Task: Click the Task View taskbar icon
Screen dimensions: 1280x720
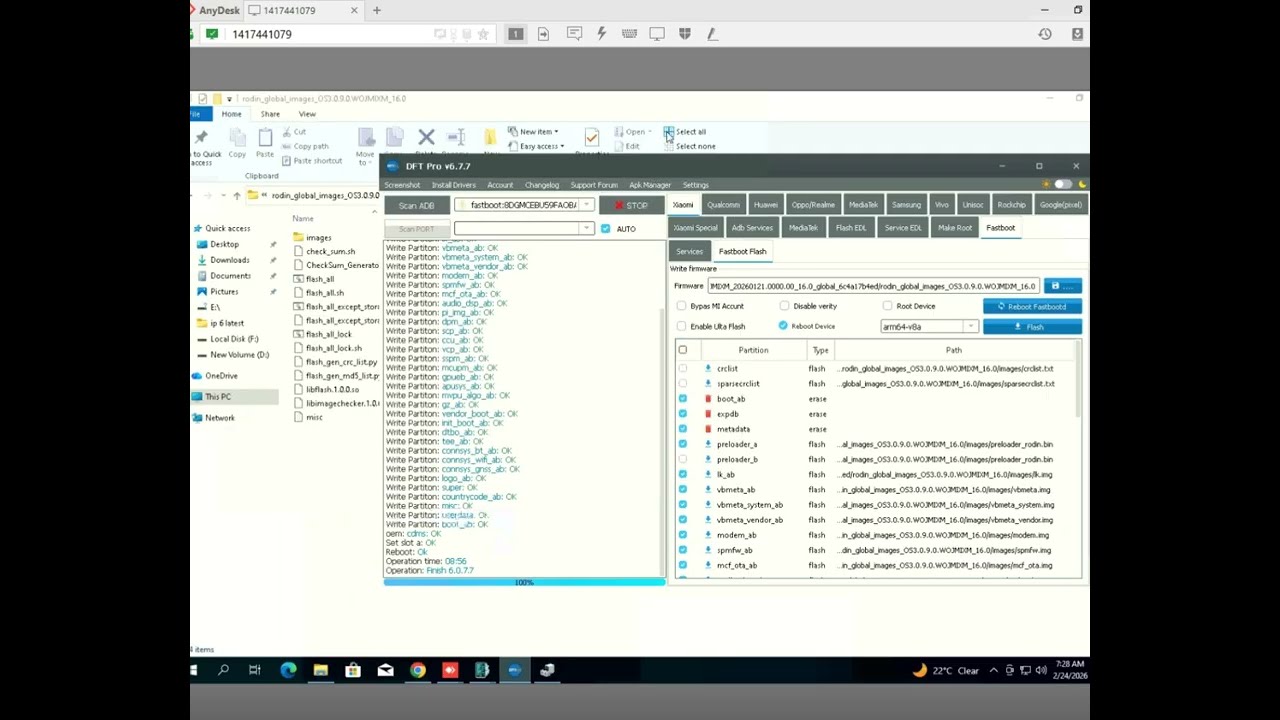Action: click(x=255, y=670)
